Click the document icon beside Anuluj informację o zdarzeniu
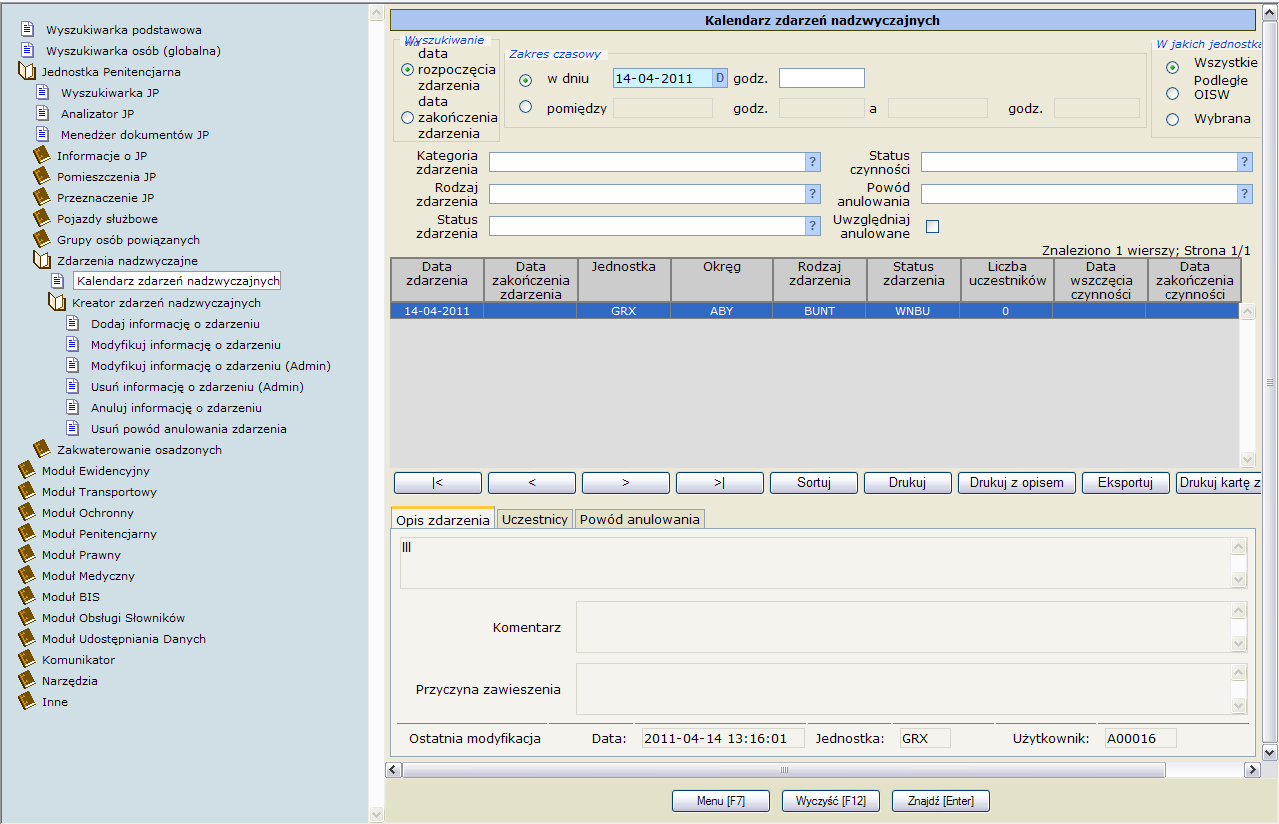The width and height of the screenshot is (1279, 824). (72, 407)
